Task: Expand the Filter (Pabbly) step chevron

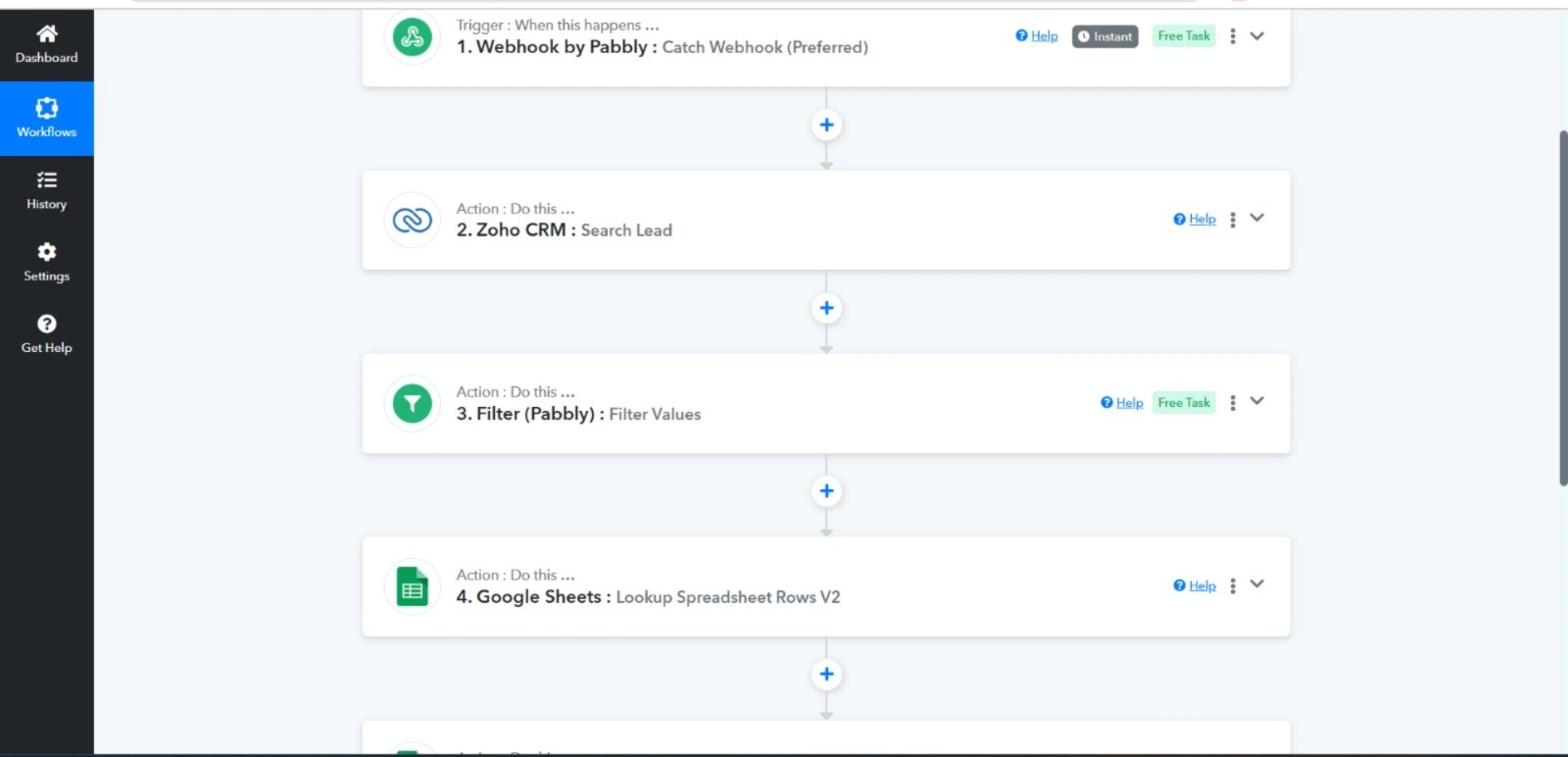Action: tap(1257, 401)
